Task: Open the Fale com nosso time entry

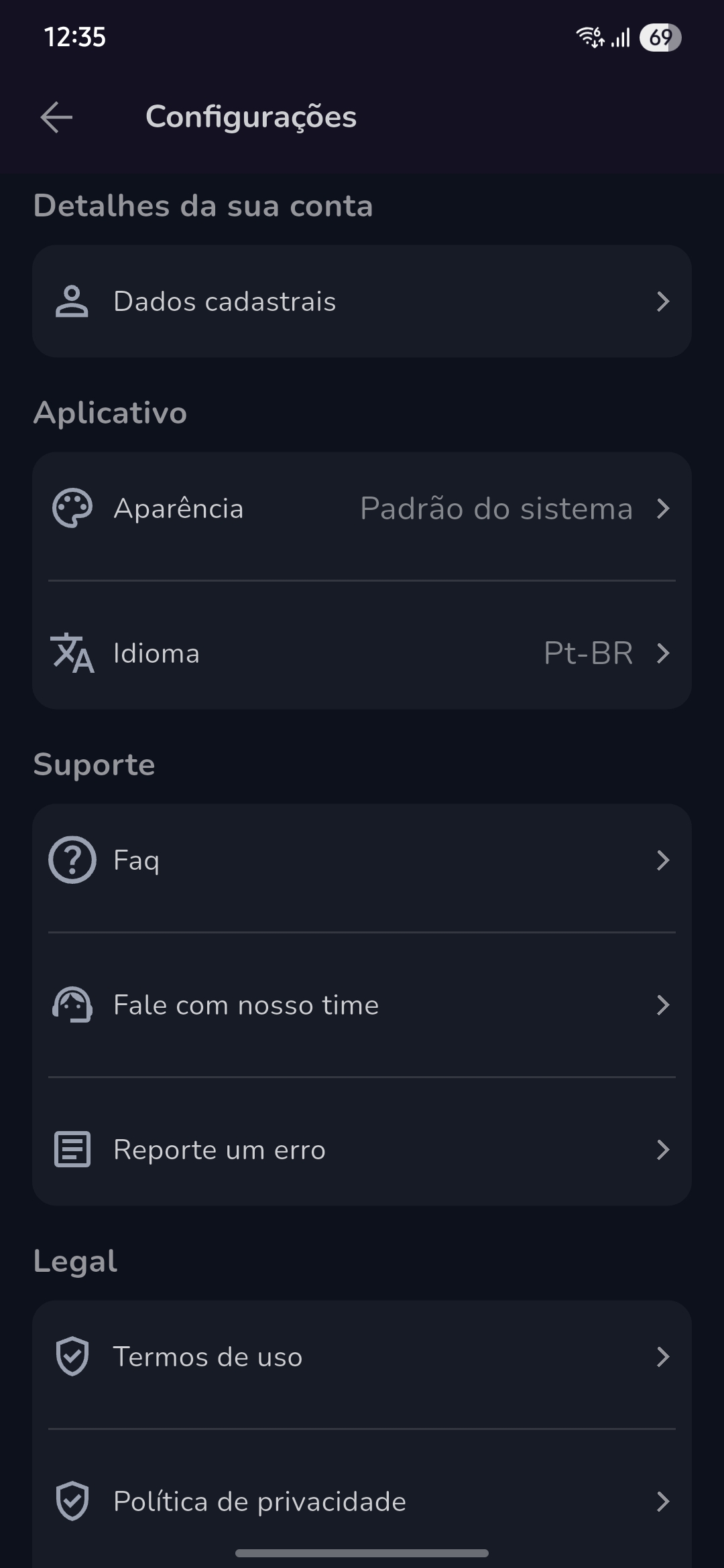Action: pyautogui.click(x=246, y=1005)
